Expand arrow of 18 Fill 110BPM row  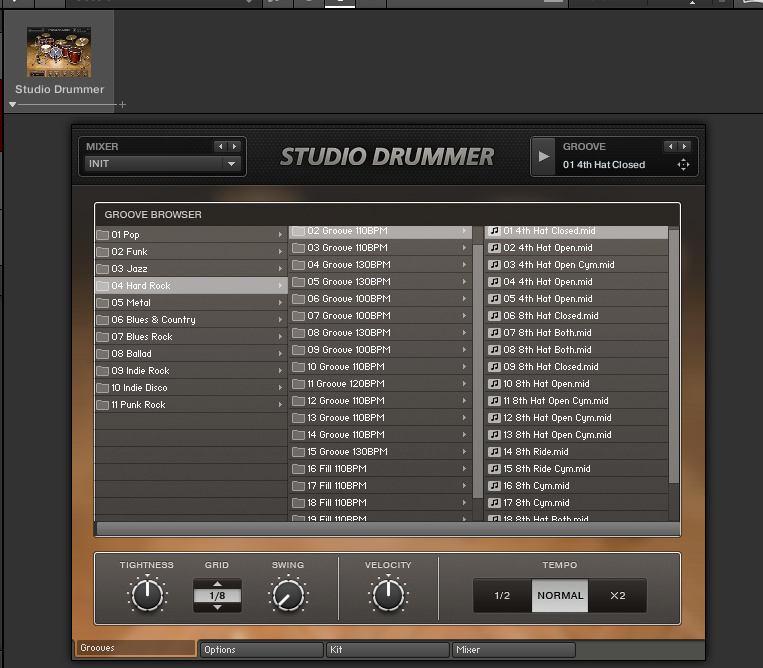coord(464,503)
